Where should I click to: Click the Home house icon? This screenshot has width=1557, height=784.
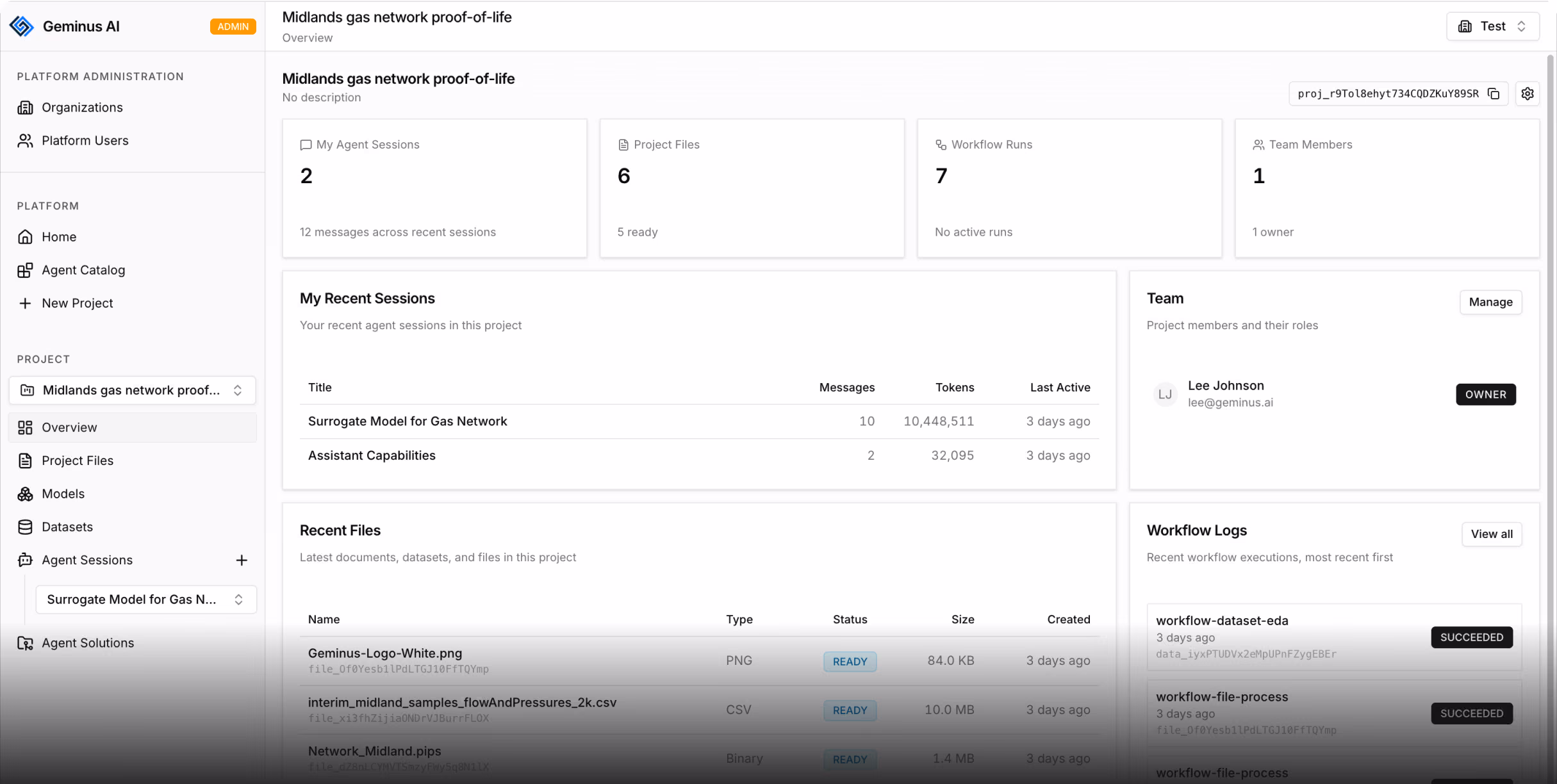[x=25, y=237]
